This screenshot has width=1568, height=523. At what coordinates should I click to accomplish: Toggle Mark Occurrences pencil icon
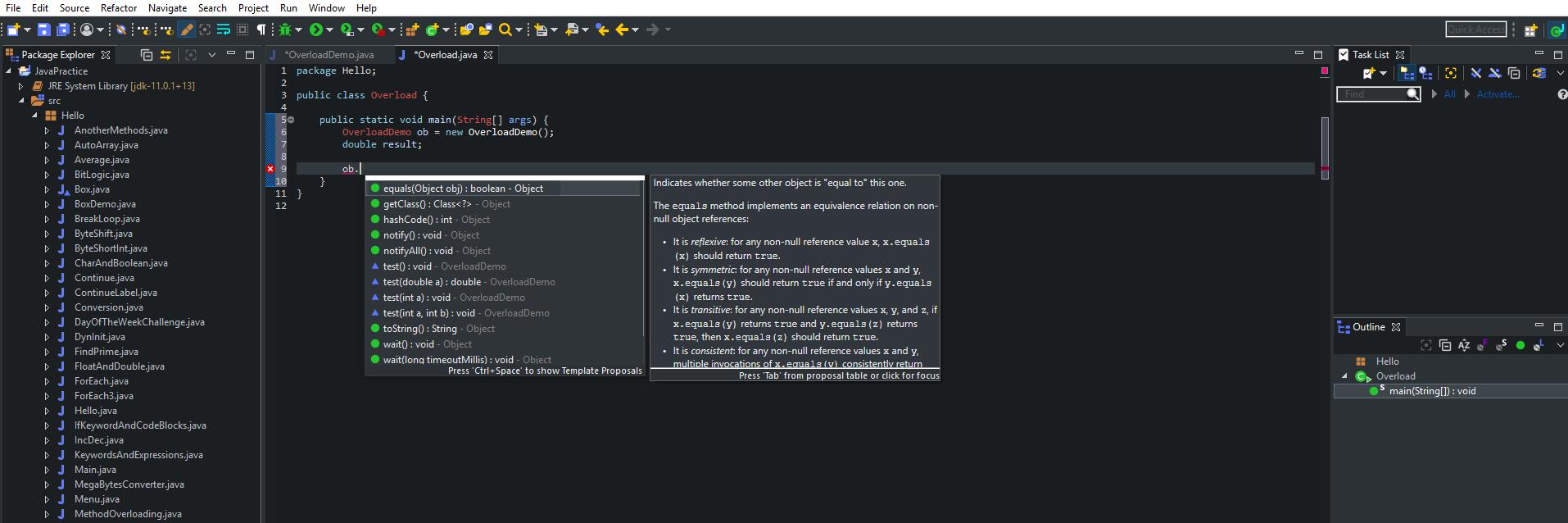pyautogui.click(x=186, y=30)
